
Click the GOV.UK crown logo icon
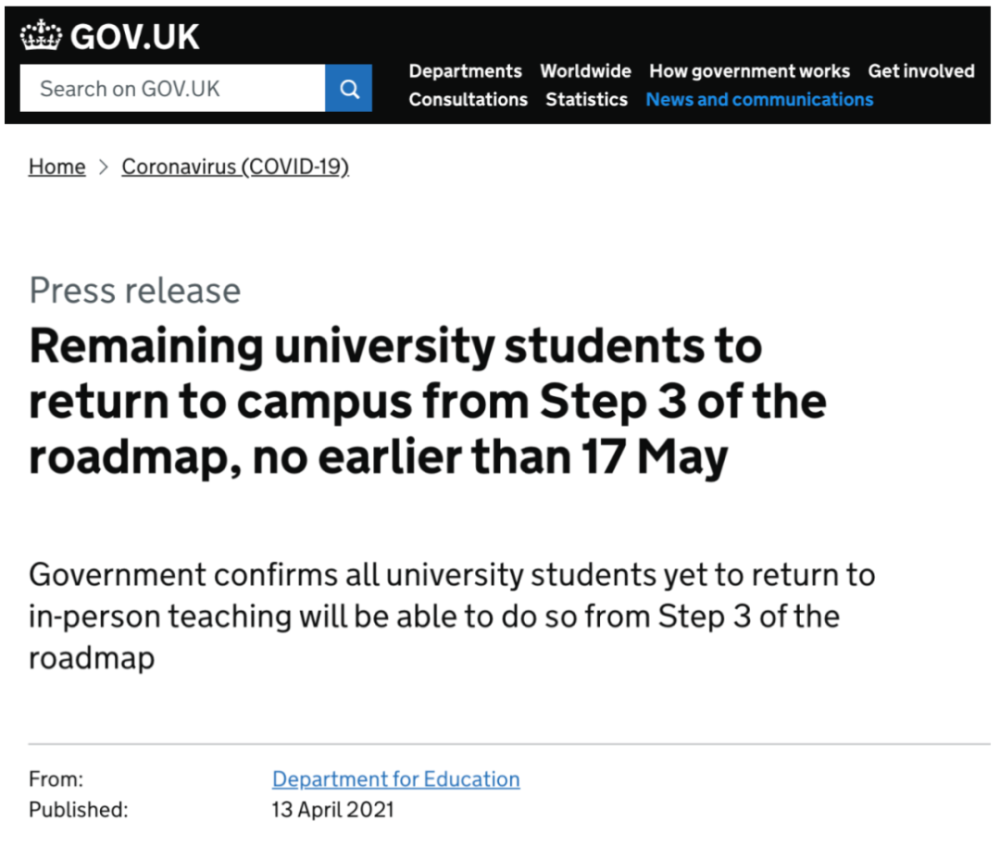[x=41, y=35]
